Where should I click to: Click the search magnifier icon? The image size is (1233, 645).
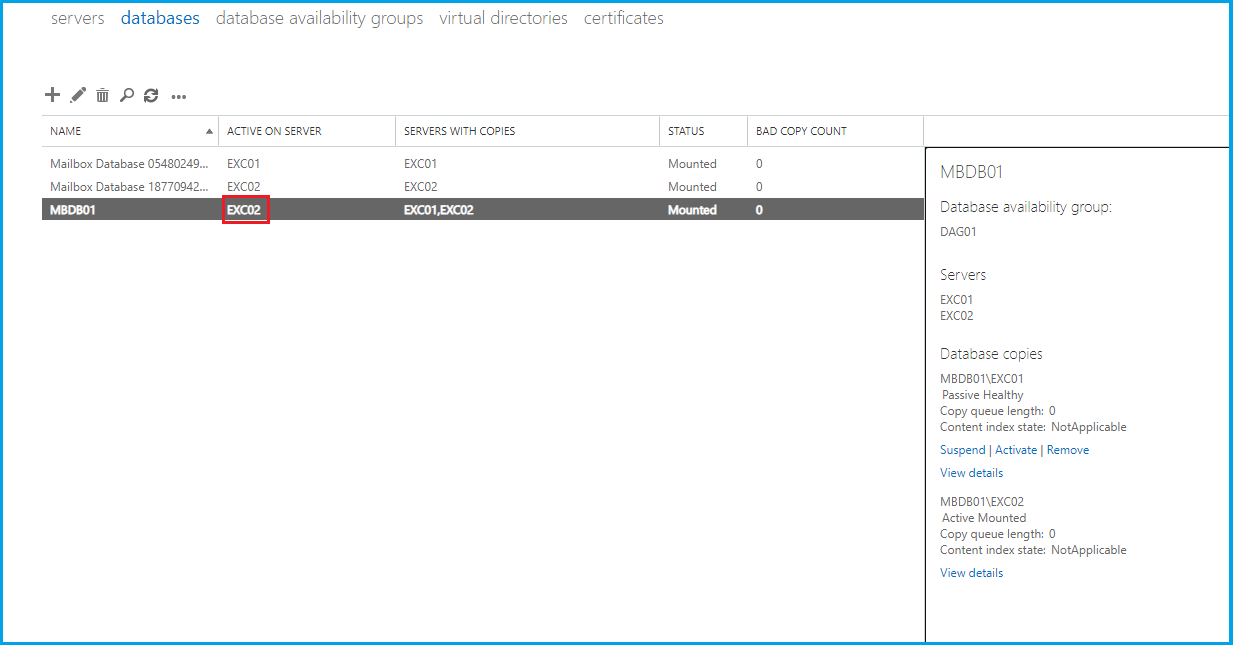tap(127, 95)
